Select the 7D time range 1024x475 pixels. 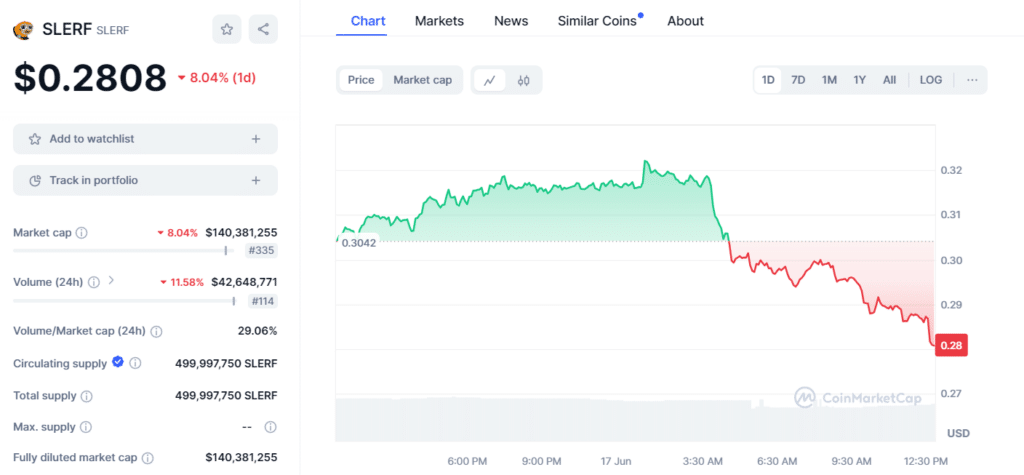click(x=798, y=80)
